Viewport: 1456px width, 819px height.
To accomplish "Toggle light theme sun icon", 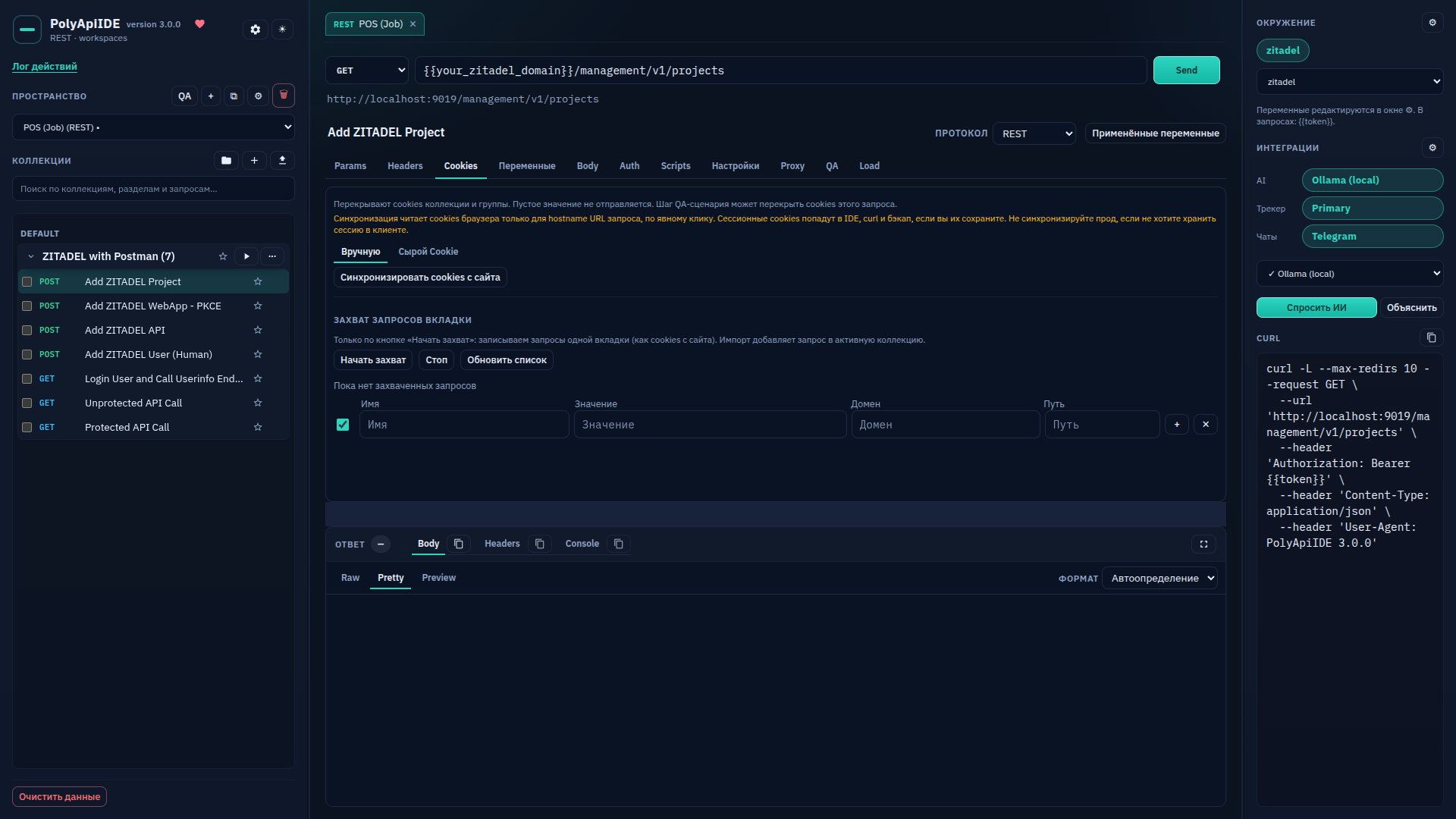I will 282,30.
